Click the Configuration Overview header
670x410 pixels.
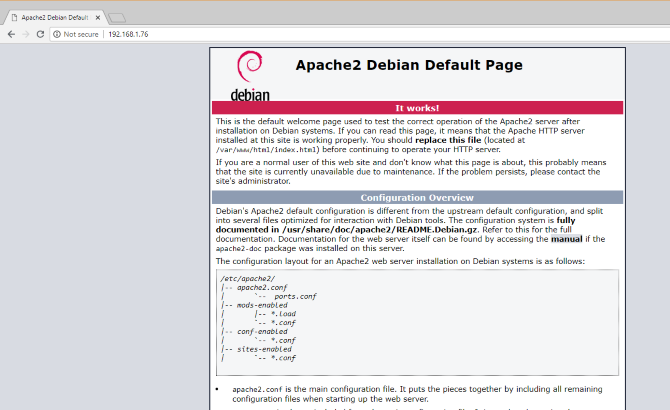click(x=417, y=197)
